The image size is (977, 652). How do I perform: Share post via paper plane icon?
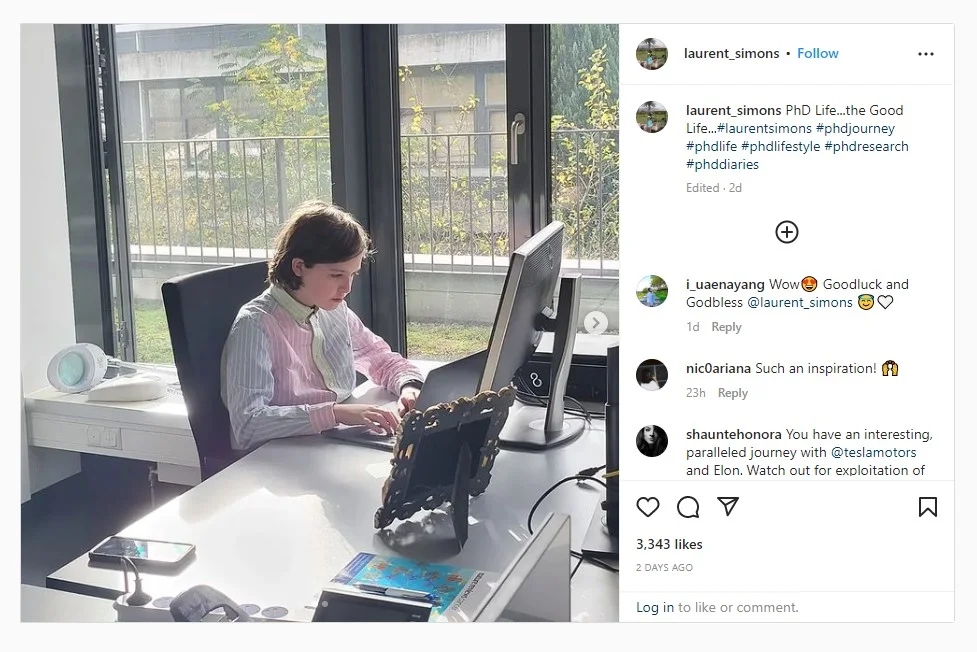pyautogui.click(x=728, y=506)
